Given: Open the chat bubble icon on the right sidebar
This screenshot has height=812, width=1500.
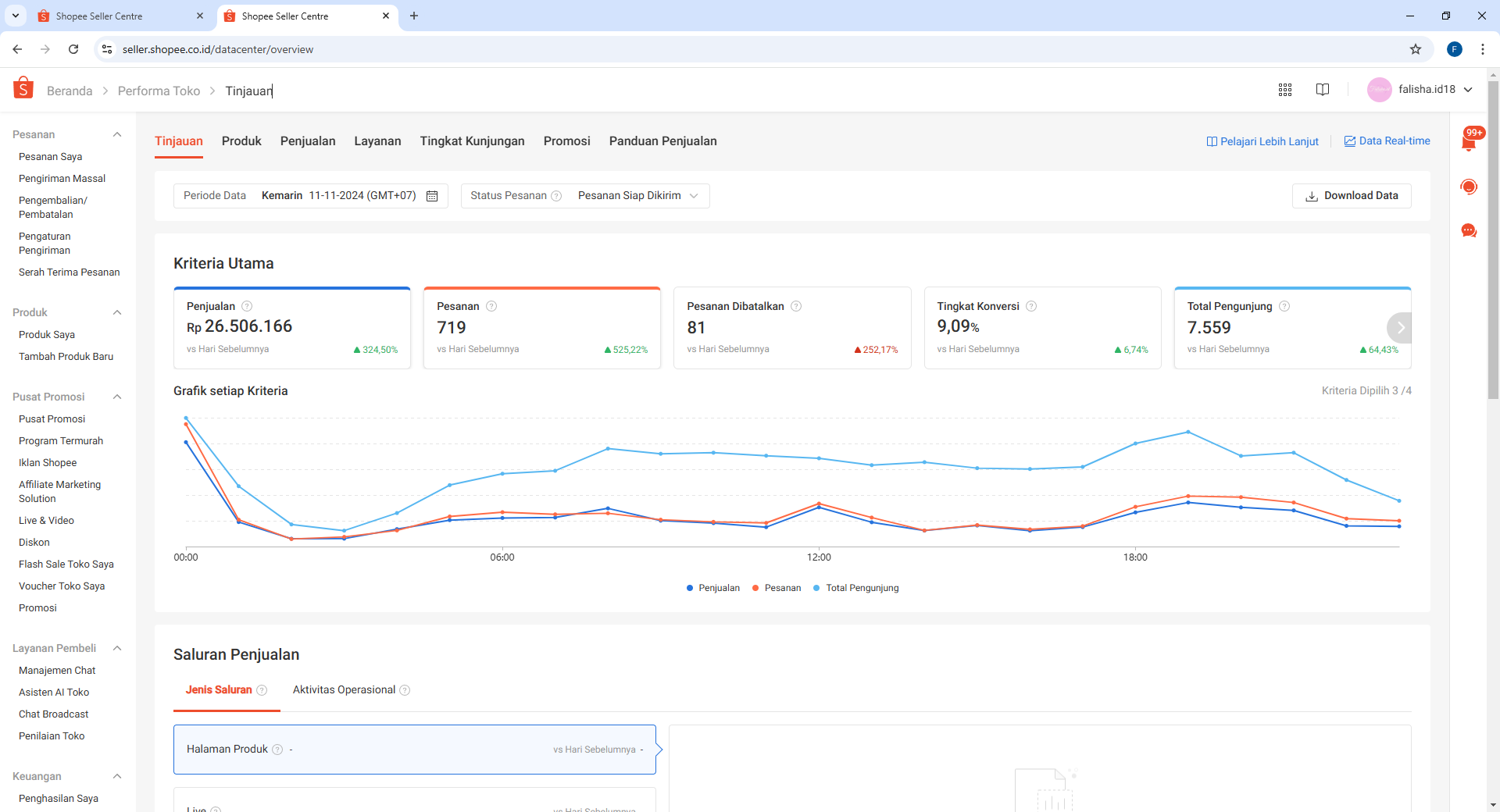Looking at the screenshot, I should click(x=1469, y=231).
